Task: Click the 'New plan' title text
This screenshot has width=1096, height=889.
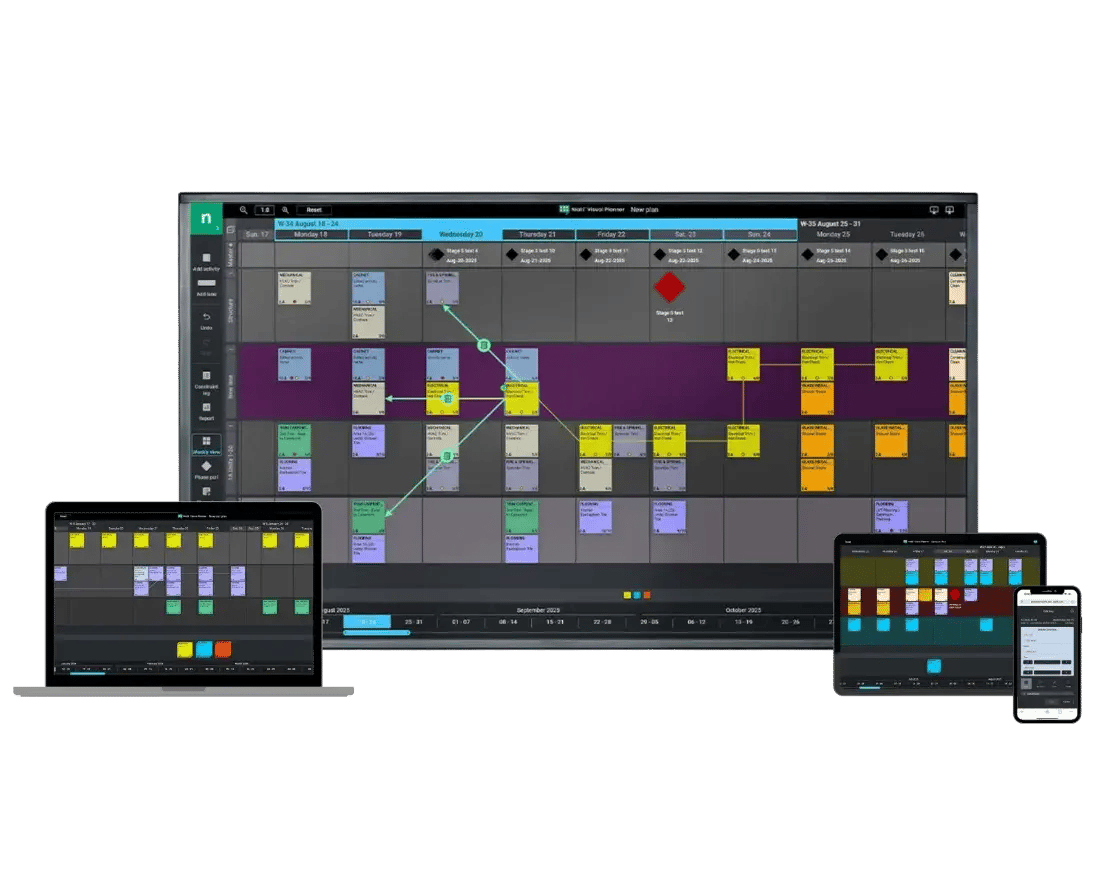Action: [x=644, y=210]
